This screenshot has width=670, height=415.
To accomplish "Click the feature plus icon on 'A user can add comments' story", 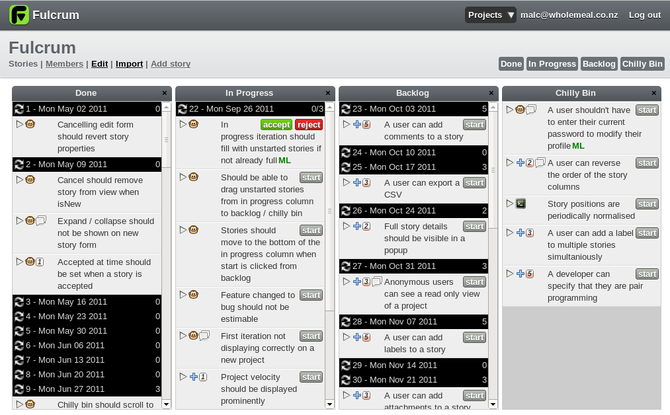I will pyautogui.click(x=357, y=124).
